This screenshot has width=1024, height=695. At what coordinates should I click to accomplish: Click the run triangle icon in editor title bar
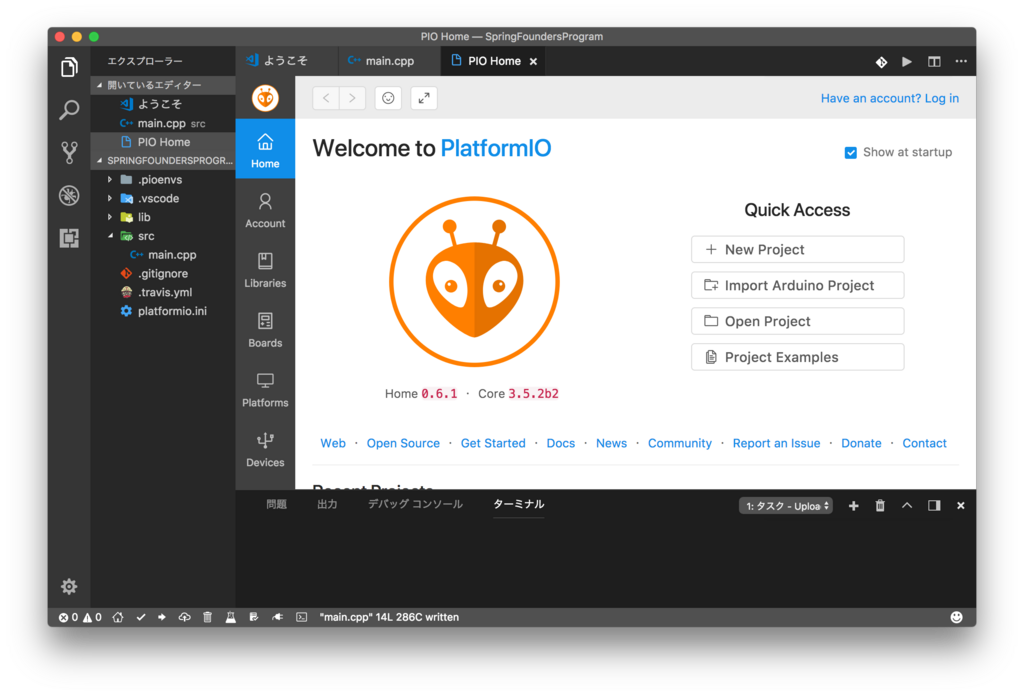(907, 61)
